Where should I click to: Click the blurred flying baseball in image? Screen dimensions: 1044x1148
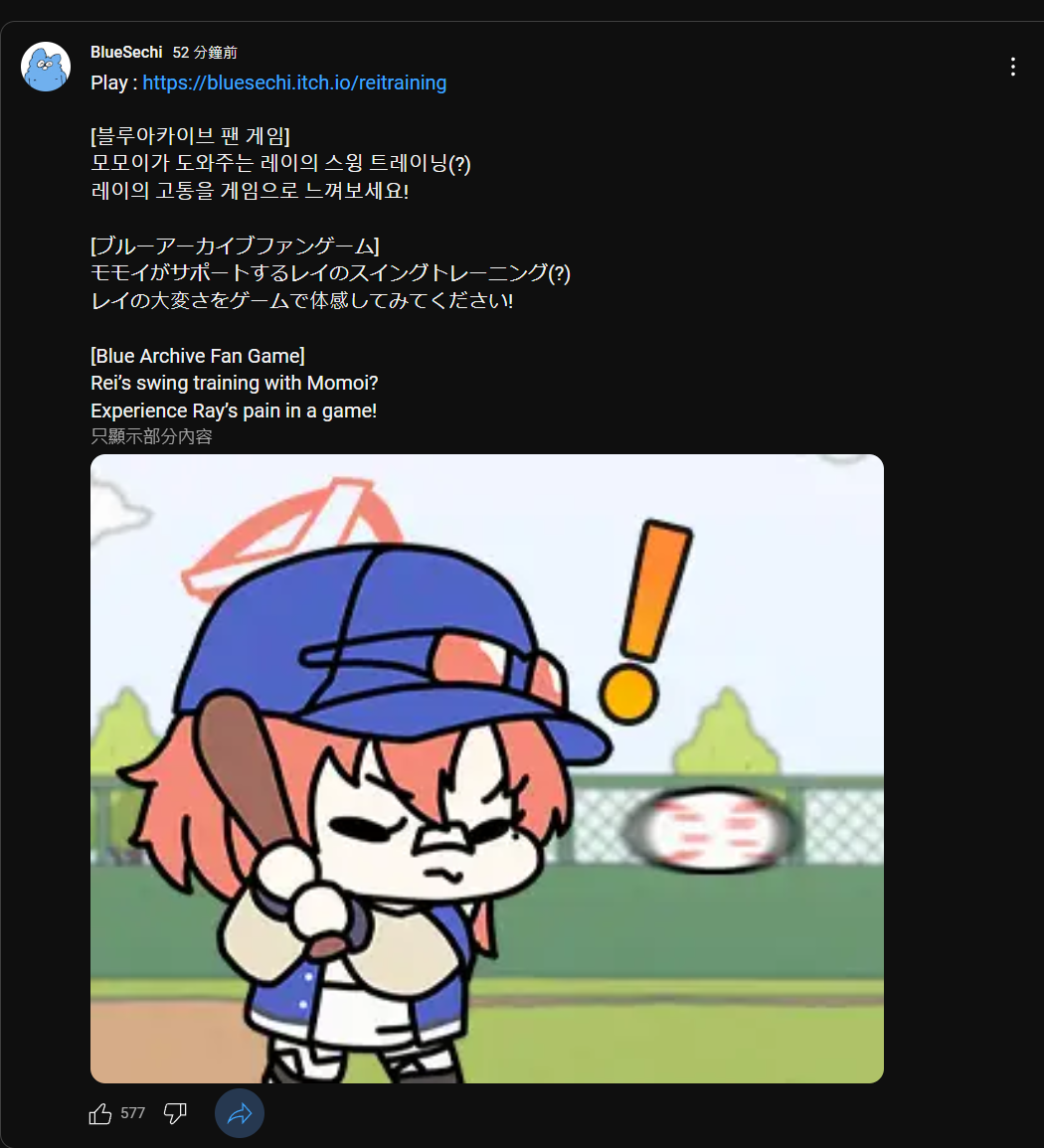coord(709,829)
